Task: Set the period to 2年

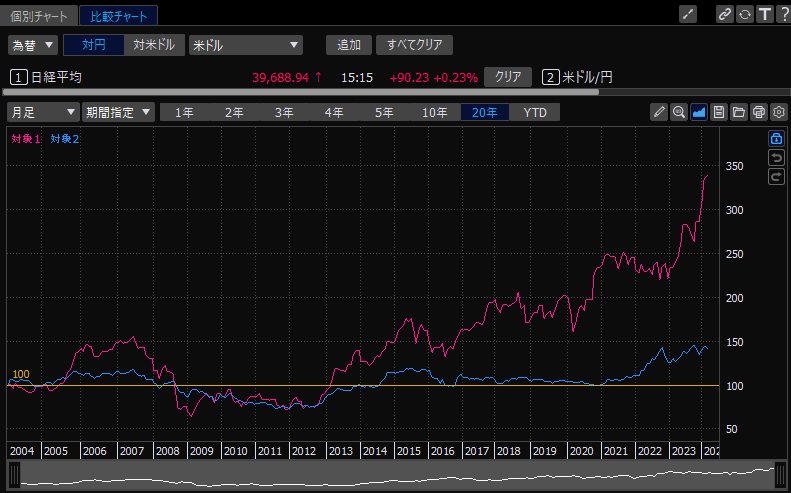Action: 234,112
